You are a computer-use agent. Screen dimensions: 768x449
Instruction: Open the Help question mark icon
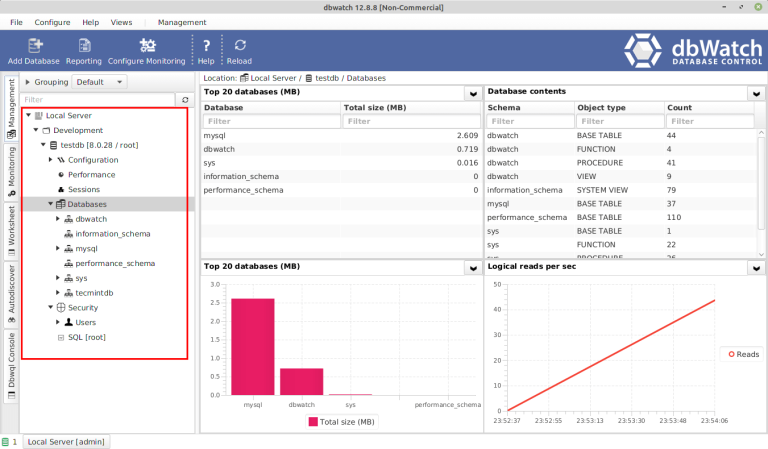tap(206, 45)
